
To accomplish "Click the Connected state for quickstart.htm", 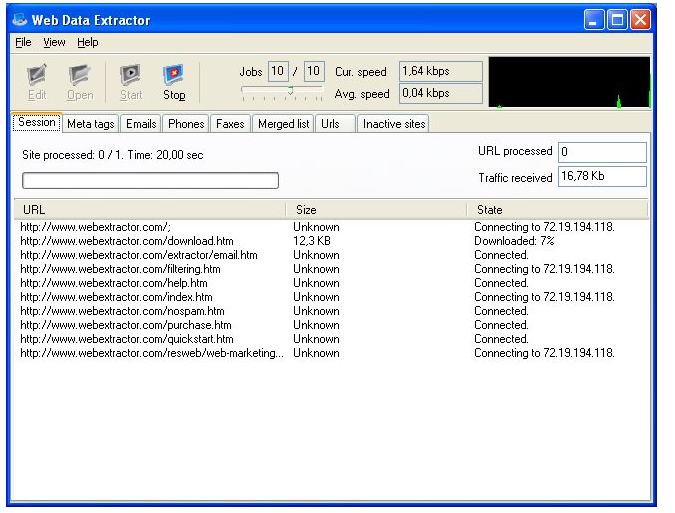I will 502,339.
